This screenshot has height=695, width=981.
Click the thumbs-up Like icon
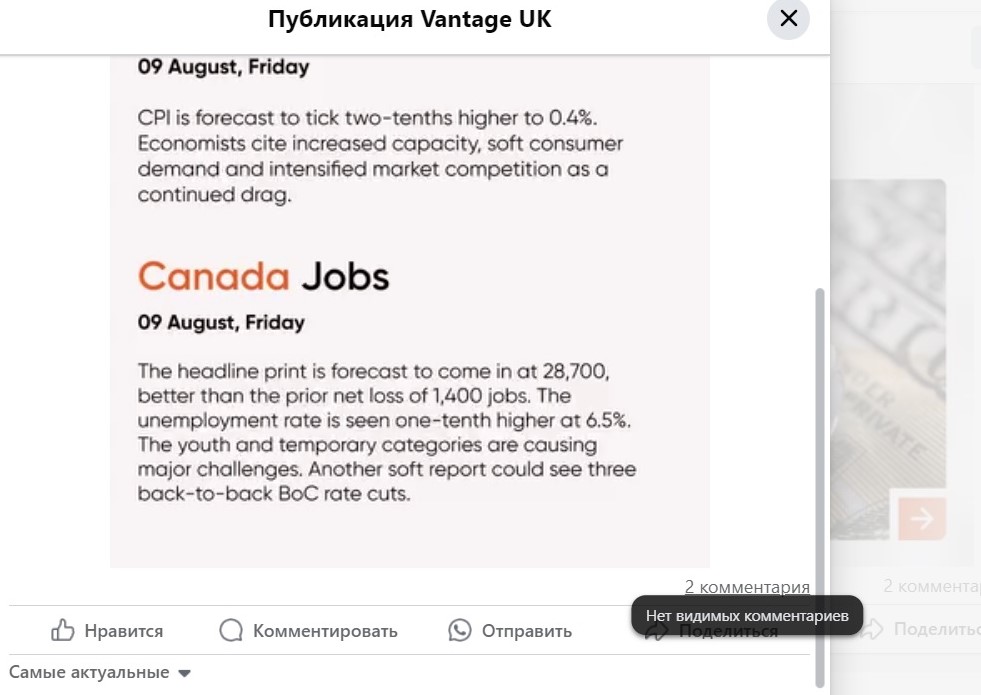pyautogui.click(x=63, y=630)
